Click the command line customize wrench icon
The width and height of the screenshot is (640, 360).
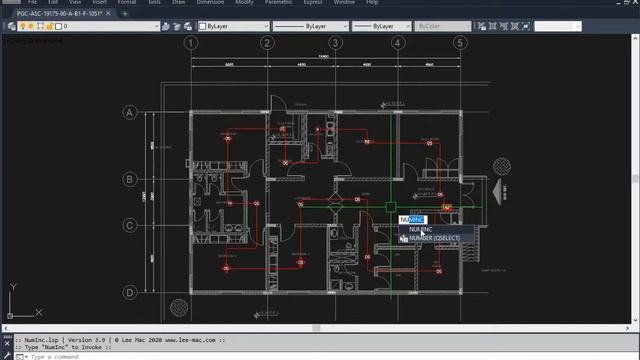click(7, 356)
